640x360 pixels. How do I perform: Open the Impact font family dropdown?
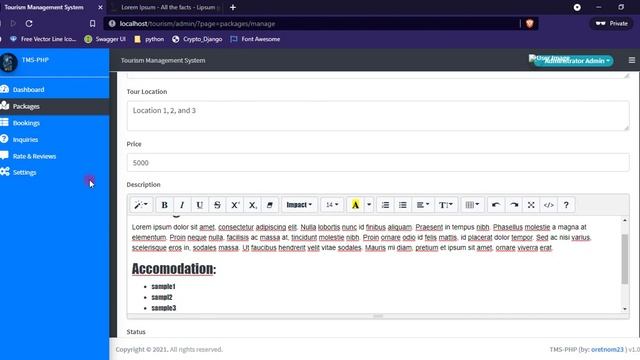click(299, 205)
